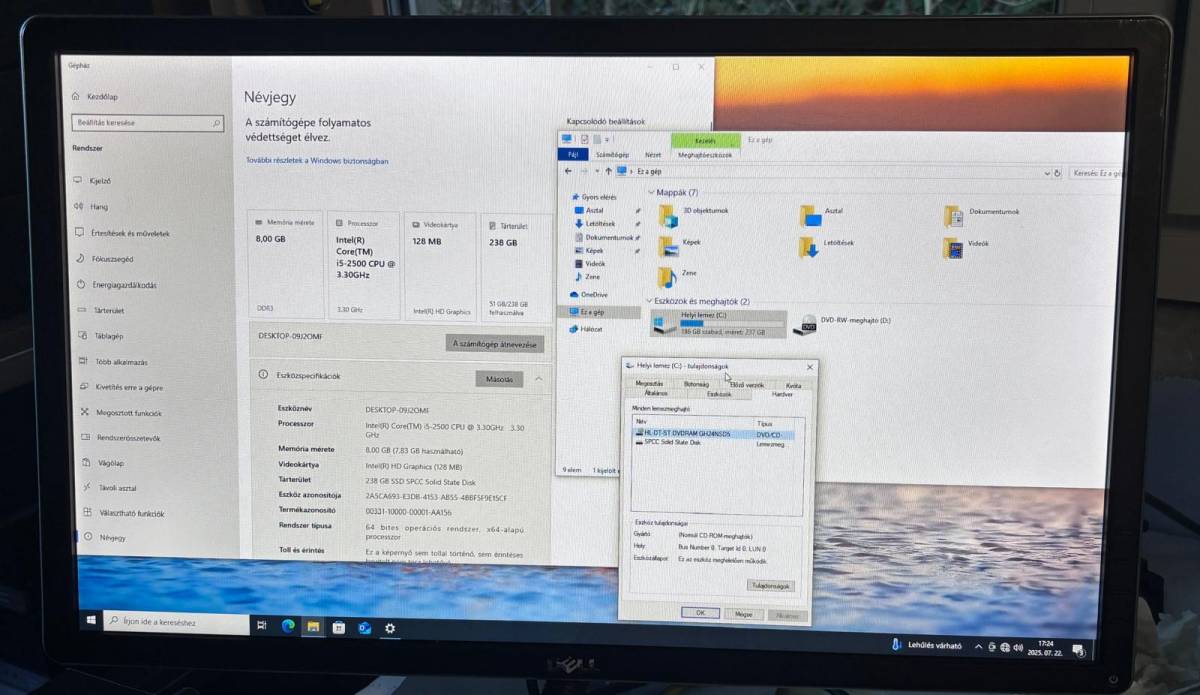Viewport: 1200px width, 695px height.
Task: Select the Dokumentumok folder in Mappák
Action: click(x=982, y=215)
